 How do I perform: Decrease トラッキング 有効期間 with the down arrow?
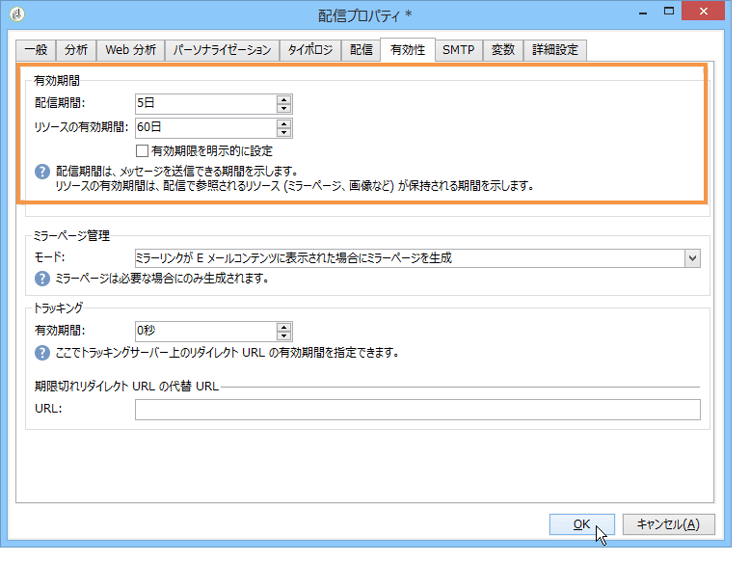[x=284, y=336]
